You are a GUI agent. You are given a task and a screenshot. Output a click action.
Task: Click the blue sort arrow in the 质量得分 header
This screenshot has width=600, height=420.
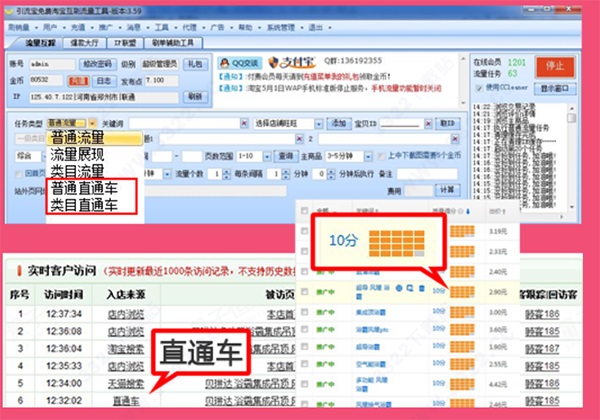click(x=468, y=211)
